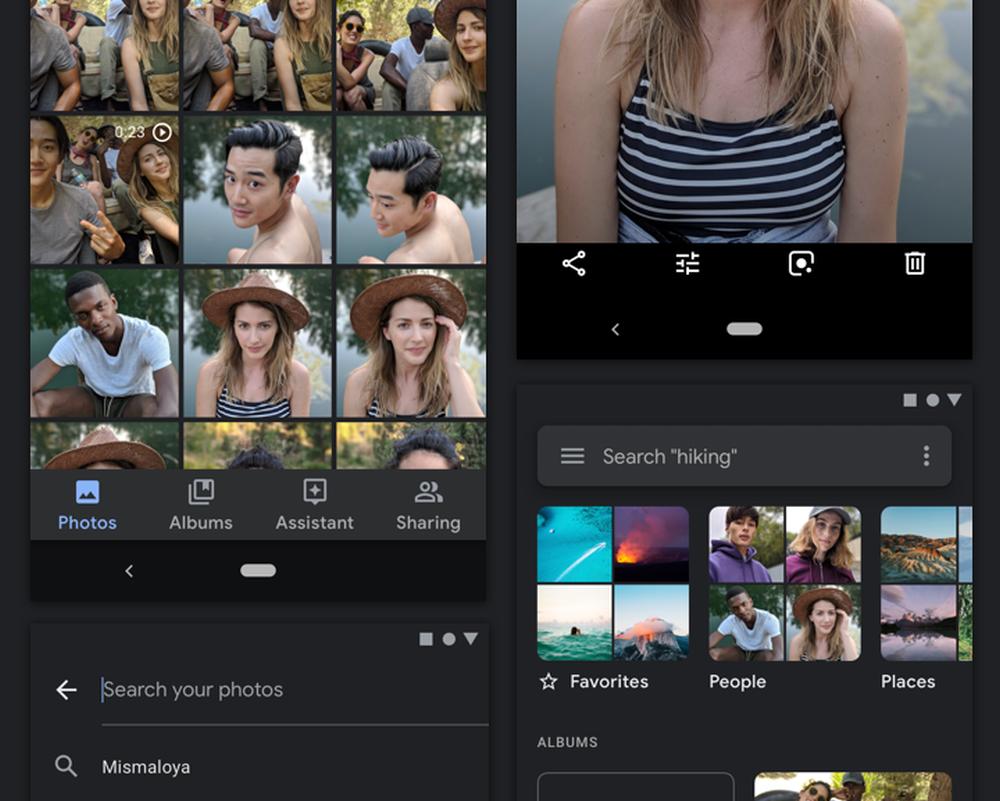Tap the share icon below the photo
Image resolution: width=1000 pixels, height=801 pixels.
(574, 264)
